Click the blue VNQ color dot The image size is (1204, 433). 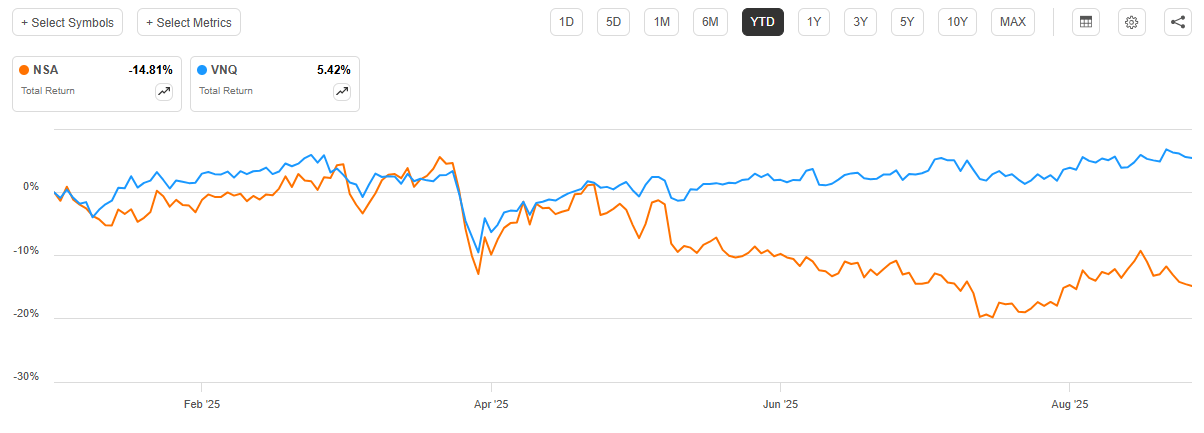[203, 70]
